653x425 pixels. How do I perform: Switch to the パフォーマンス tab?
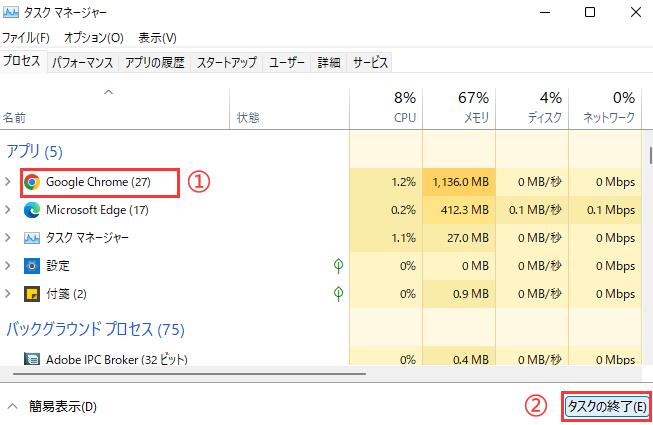(82, 62)
